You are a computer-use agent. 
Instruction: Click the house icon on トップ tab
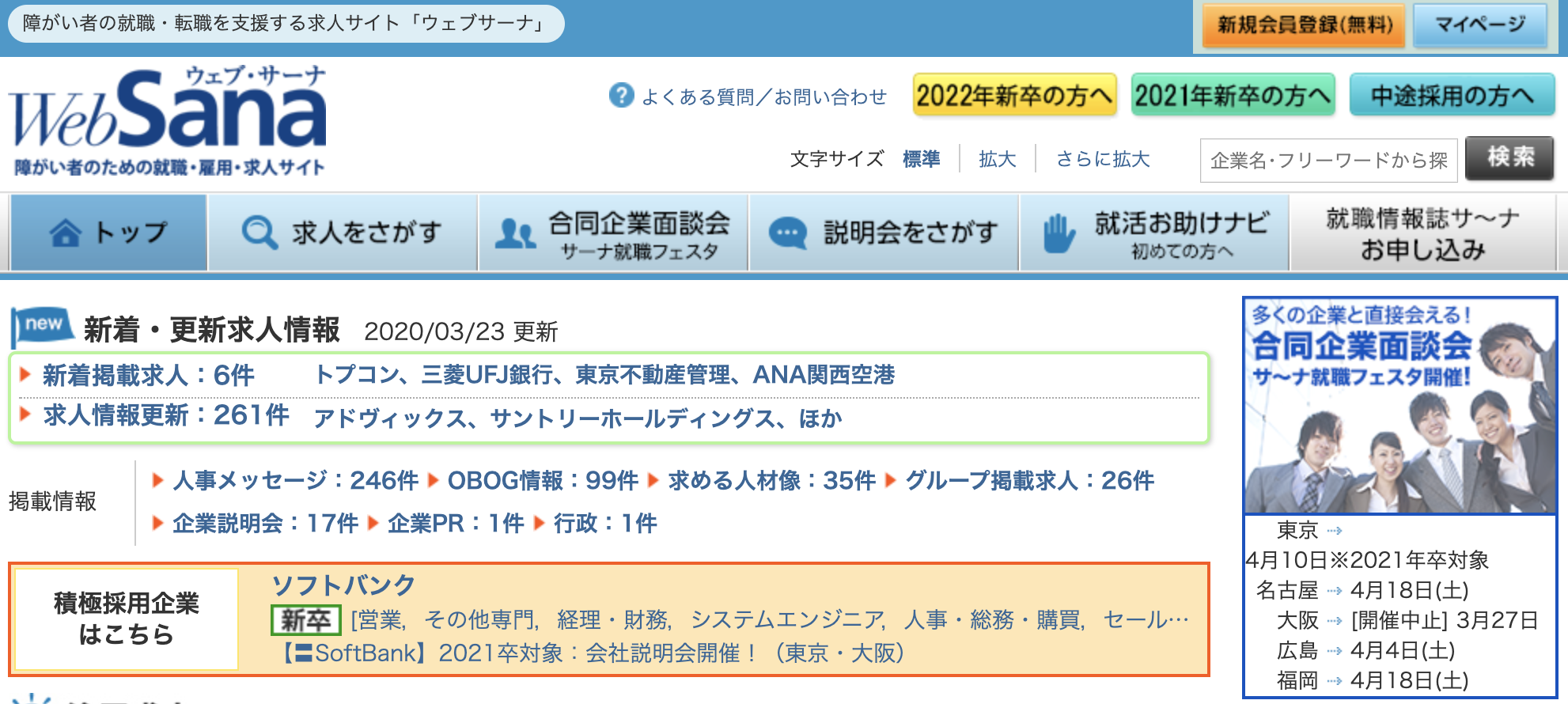point(66,233)
